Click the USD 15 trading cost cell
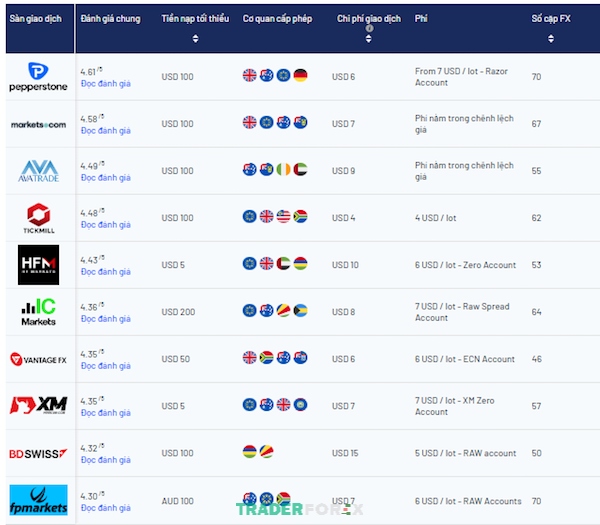Image resolution: width=600 pixels, height=525 pixels. (x=345, y=453)
